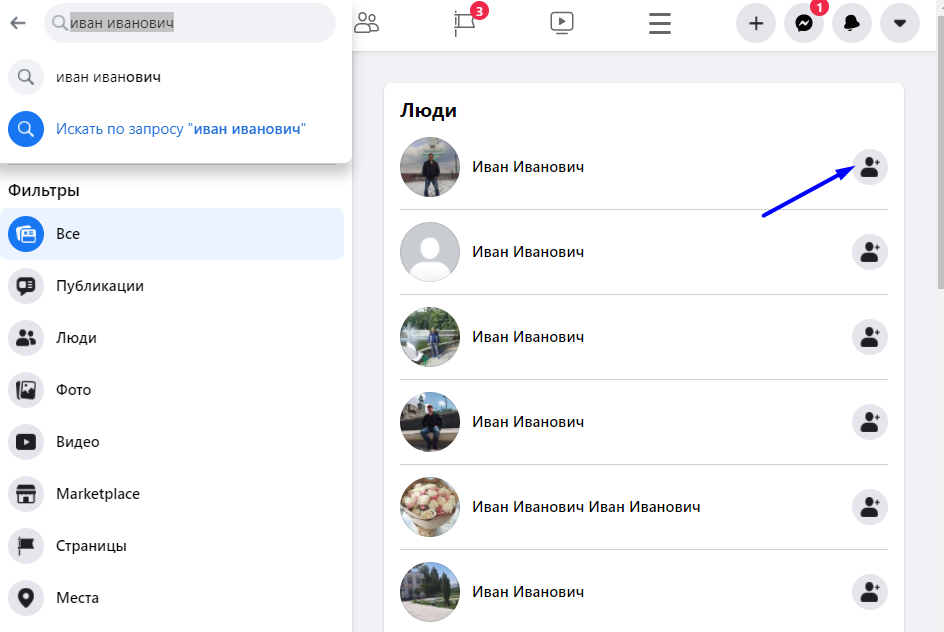Select the Все filter

172,234
